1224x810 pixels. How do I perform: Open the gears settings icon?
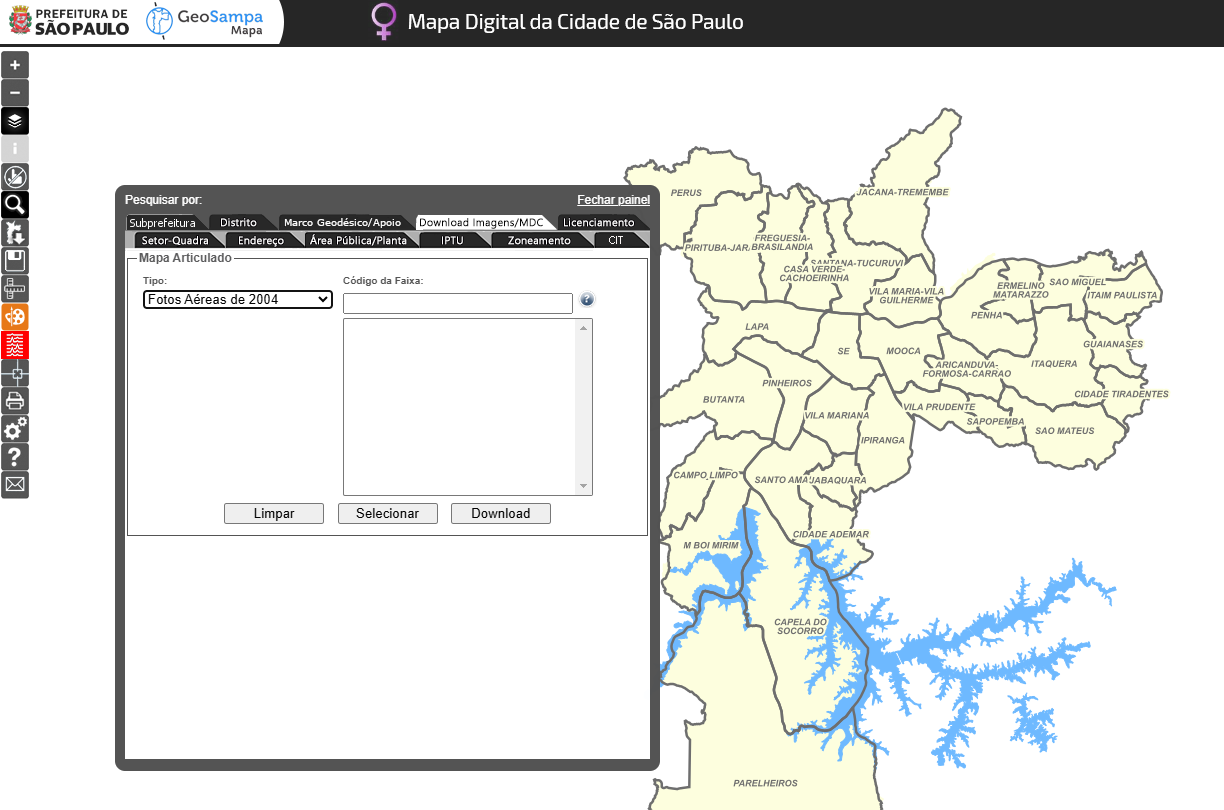[15, 429]
